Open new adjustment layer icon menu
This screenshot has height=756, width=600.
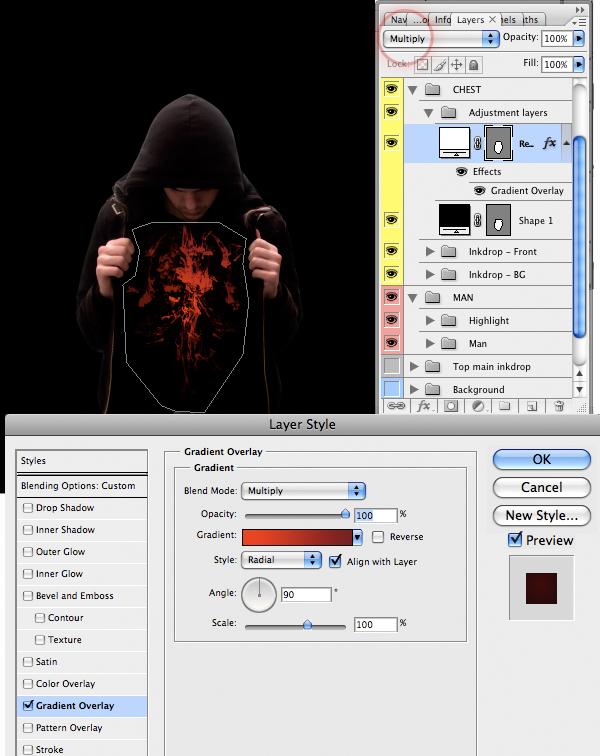478,406
